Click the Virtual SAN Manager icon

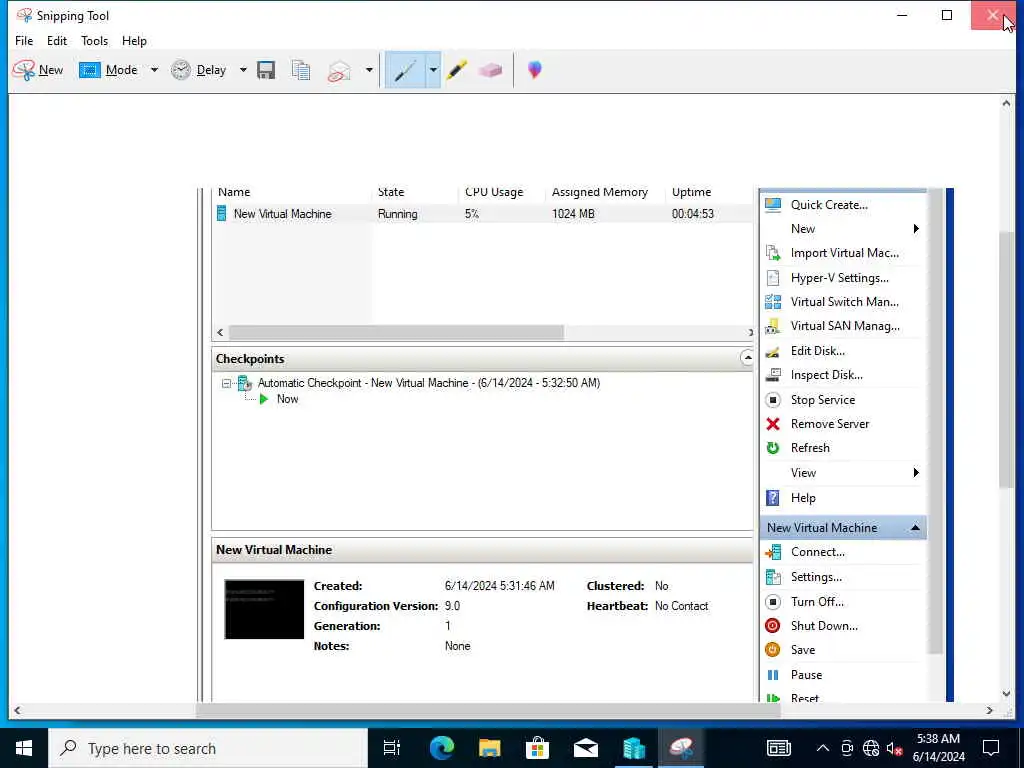pyautogui.click(x=773, y=326)
